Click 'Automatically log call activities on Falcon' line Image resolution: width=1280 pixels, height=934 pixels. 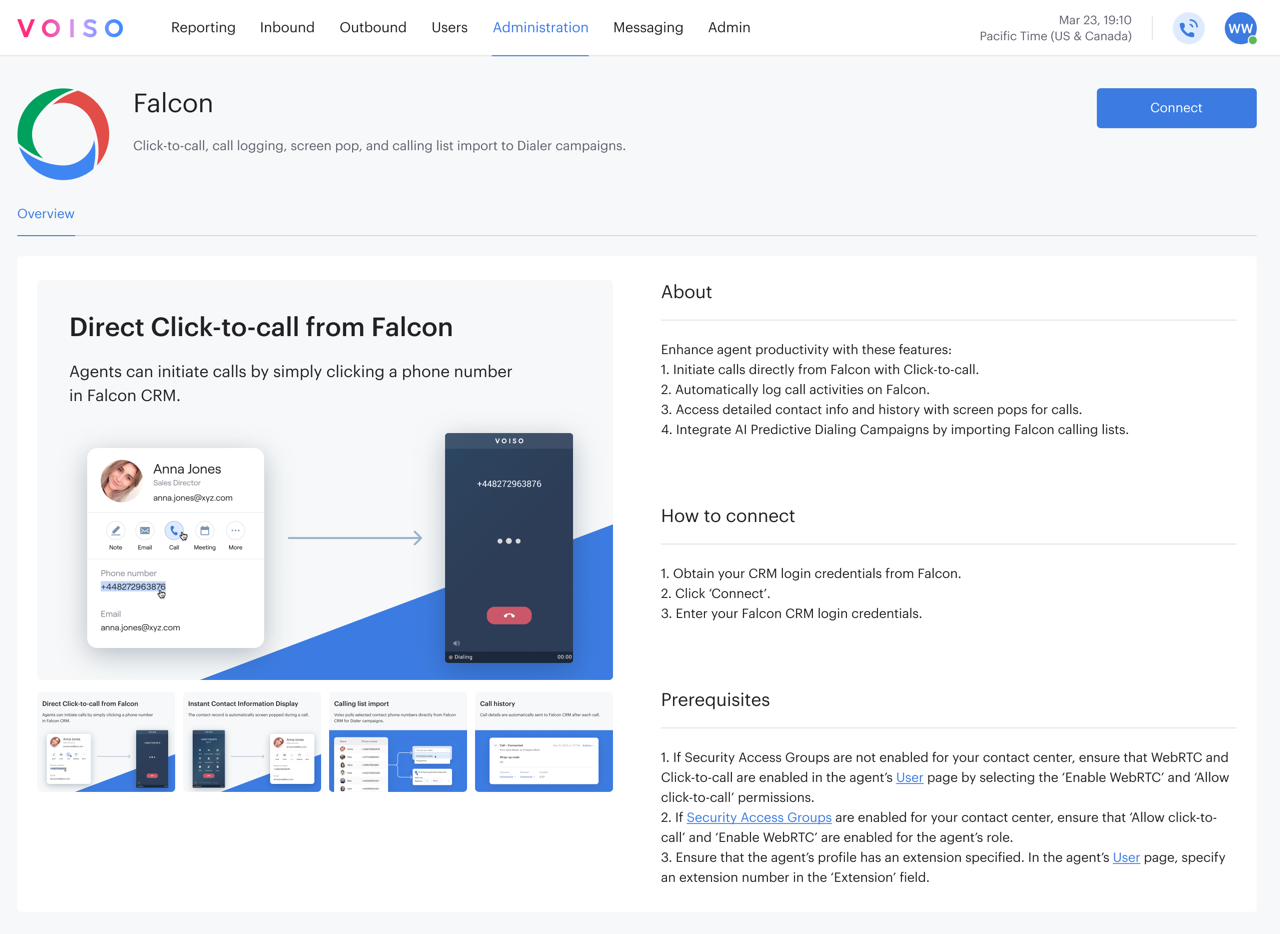795,390
